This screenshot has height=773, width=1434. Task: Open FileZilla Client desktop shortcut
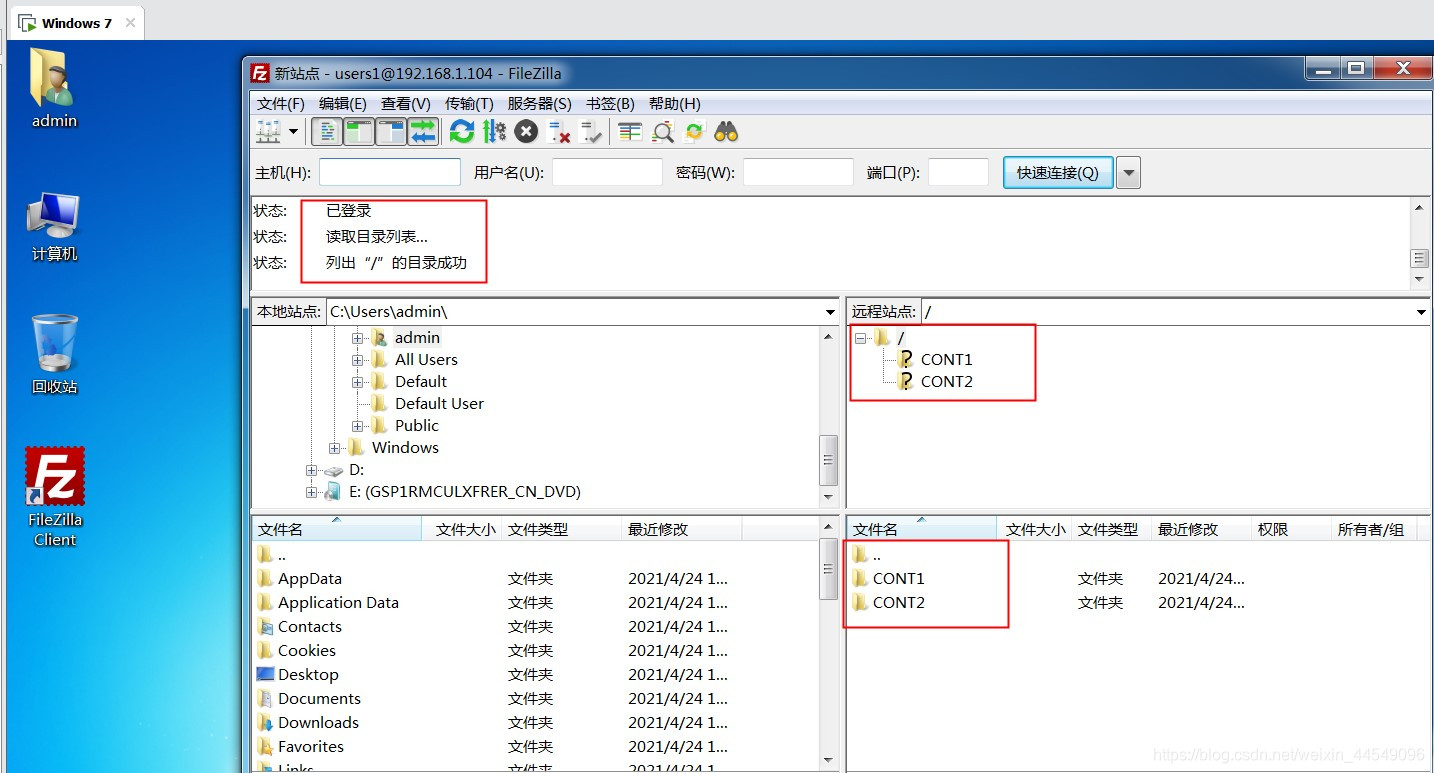coord(55,498)
